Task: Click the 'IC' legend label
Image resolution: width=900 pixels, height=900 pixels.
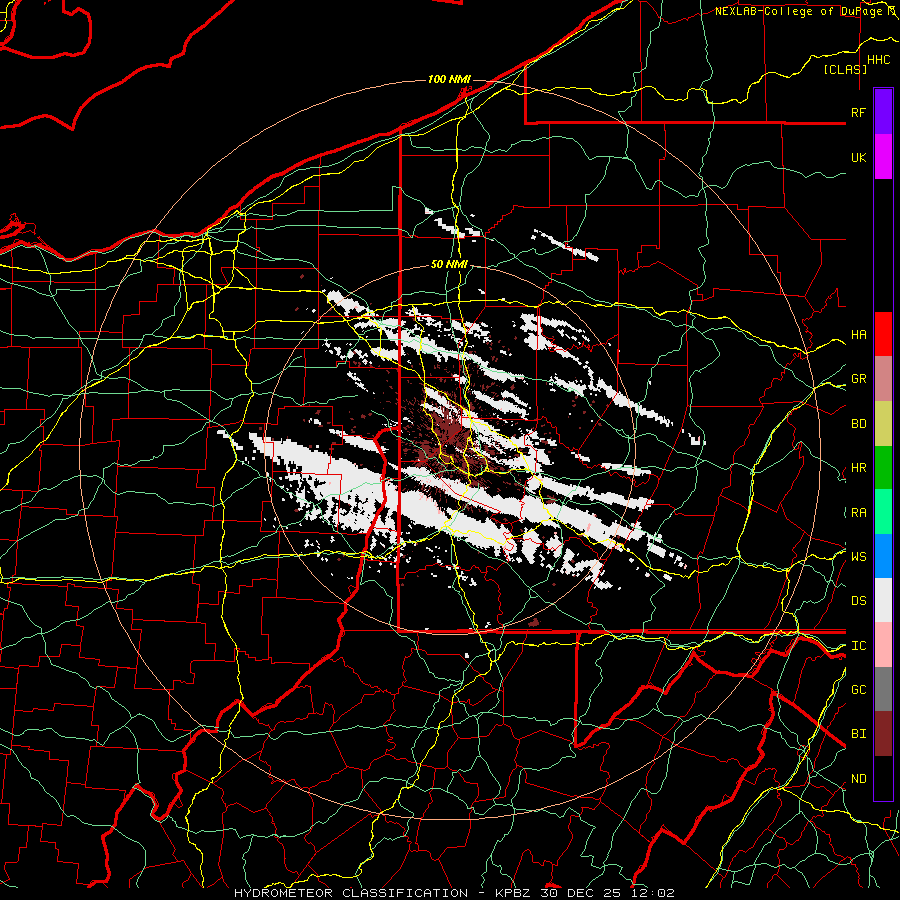Action: (x=858, y=645)
